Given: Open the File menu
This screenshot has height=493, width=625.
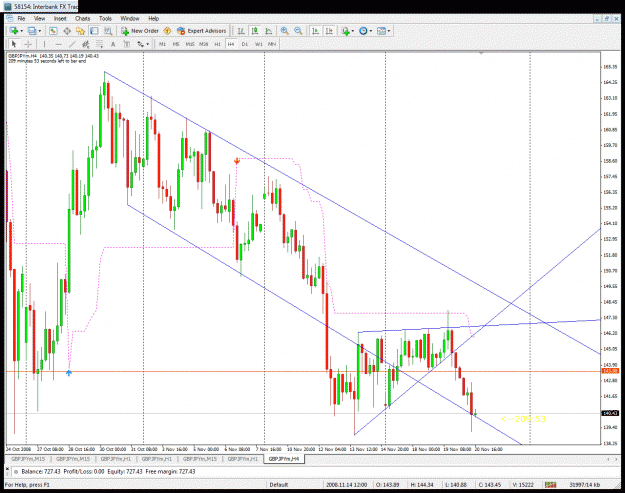Looking at the screenshot, I should [21, 18].
